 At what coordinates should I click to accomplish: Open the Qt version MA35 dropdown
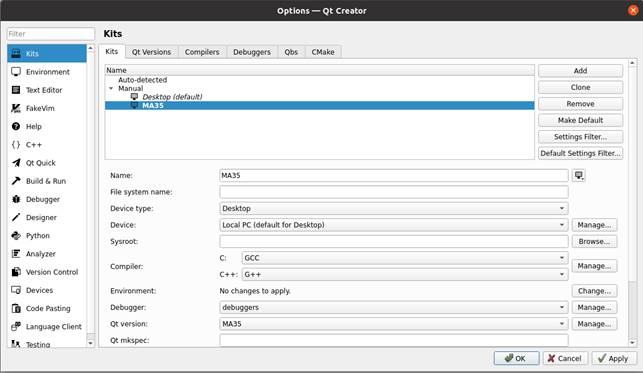(394, 324)
